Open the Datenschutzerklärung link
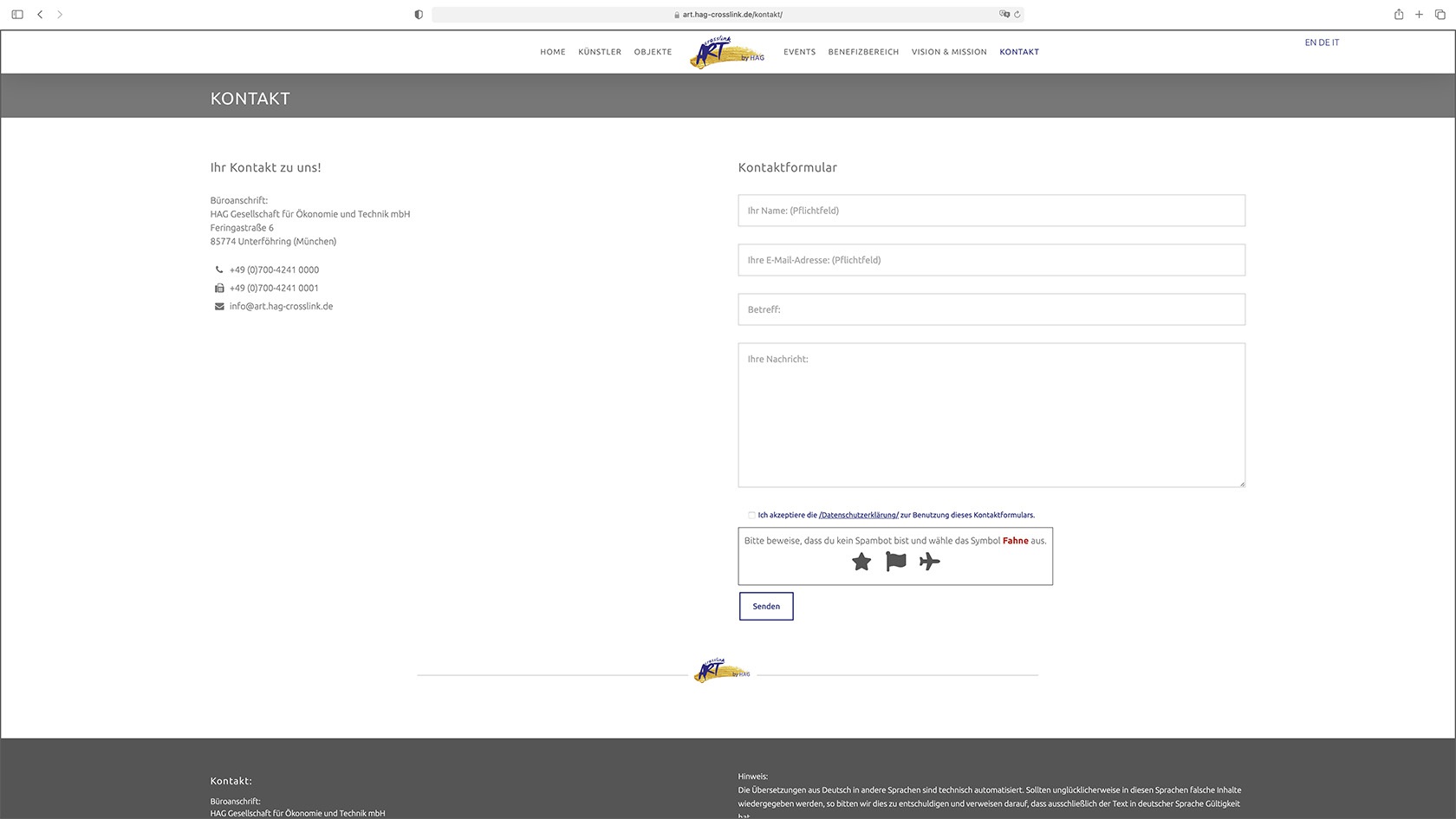This screenshot has height=819, width=1456. point(859,515)
